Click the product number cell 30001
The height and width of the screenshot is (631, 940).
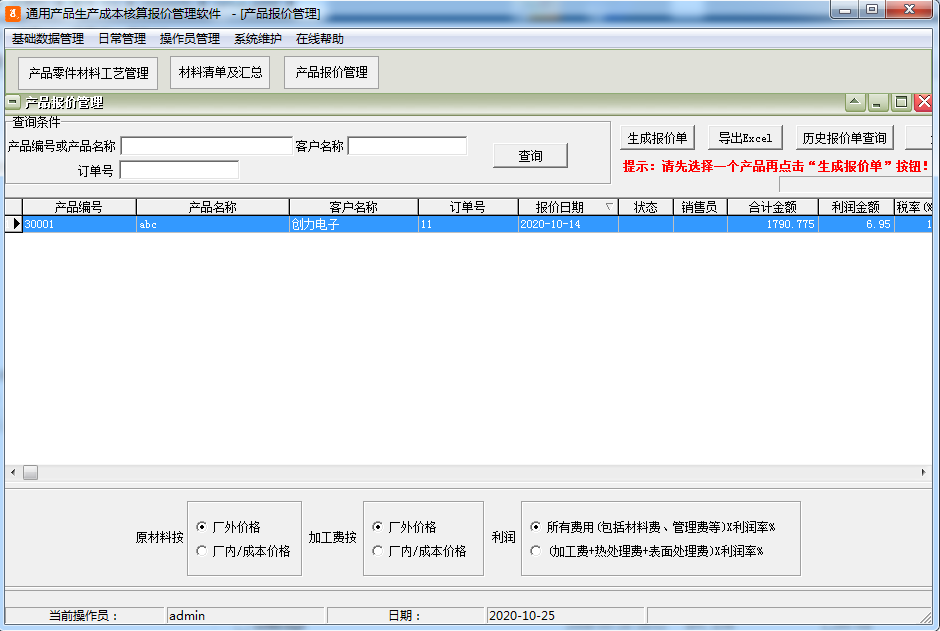[x=79, y=224]
